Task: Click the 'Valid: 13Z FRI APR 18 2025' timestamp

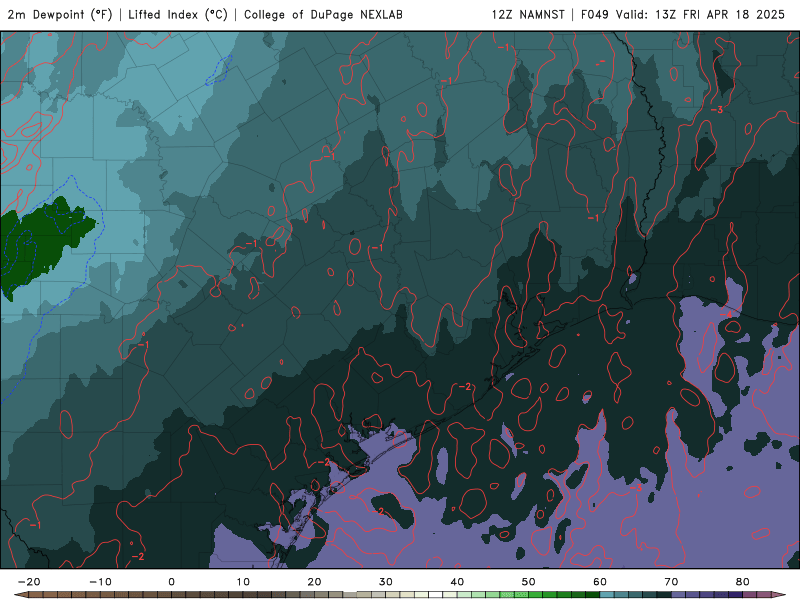Action: [x=700, y=15]
